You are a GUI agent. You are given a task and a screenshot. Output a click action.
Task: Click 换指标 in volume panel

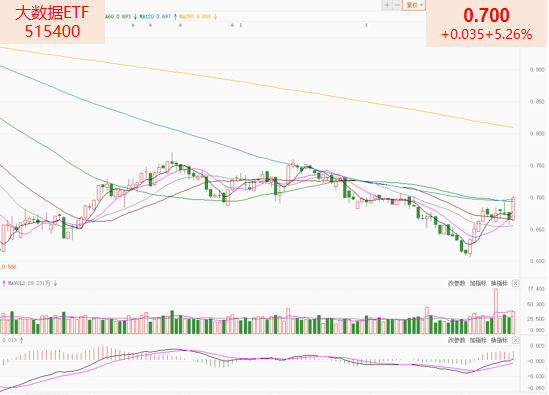(499, 283)
